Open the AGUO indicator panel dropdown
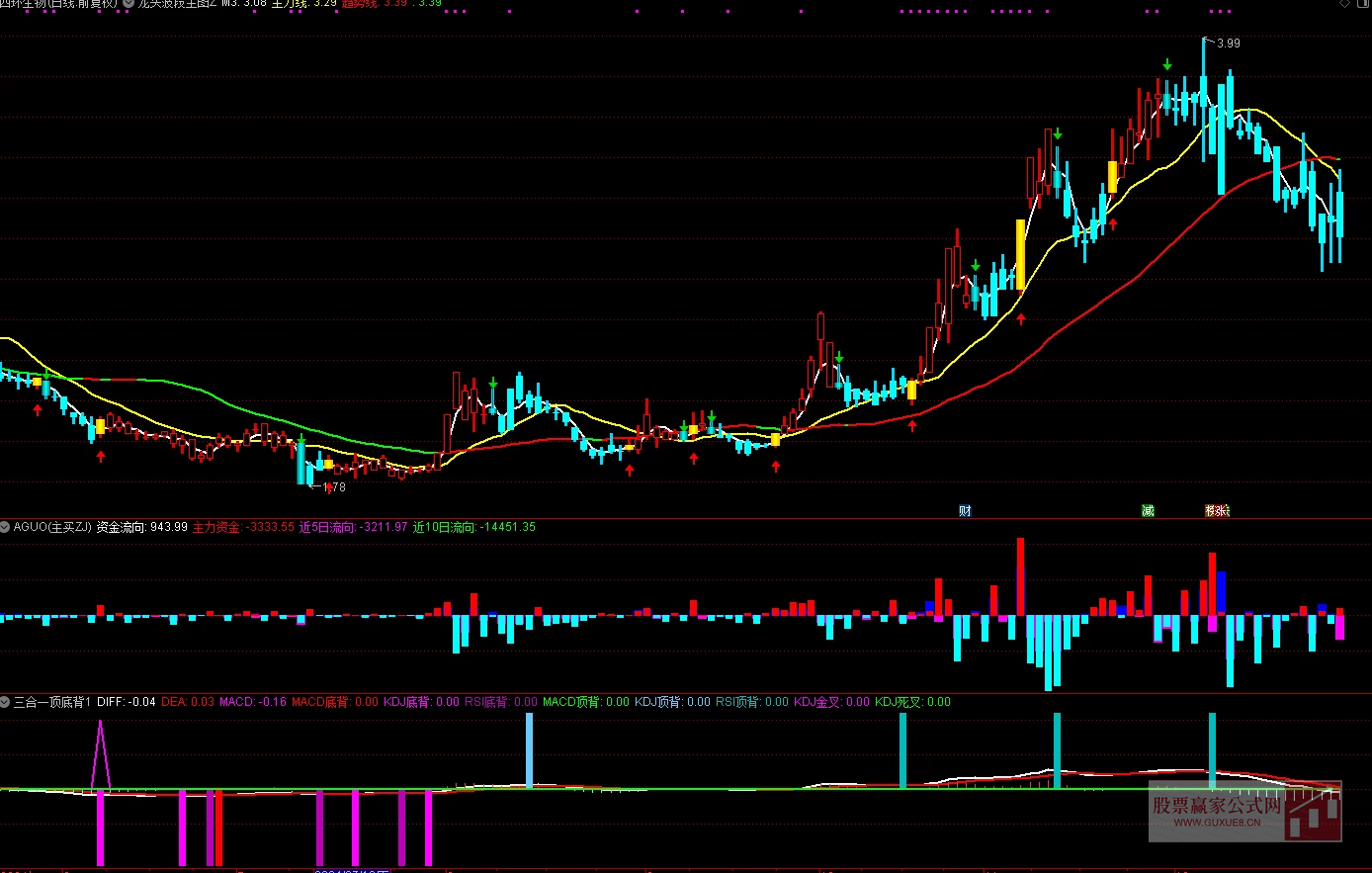The height and width of the screenshot is (873, 1372). (6, 527)
